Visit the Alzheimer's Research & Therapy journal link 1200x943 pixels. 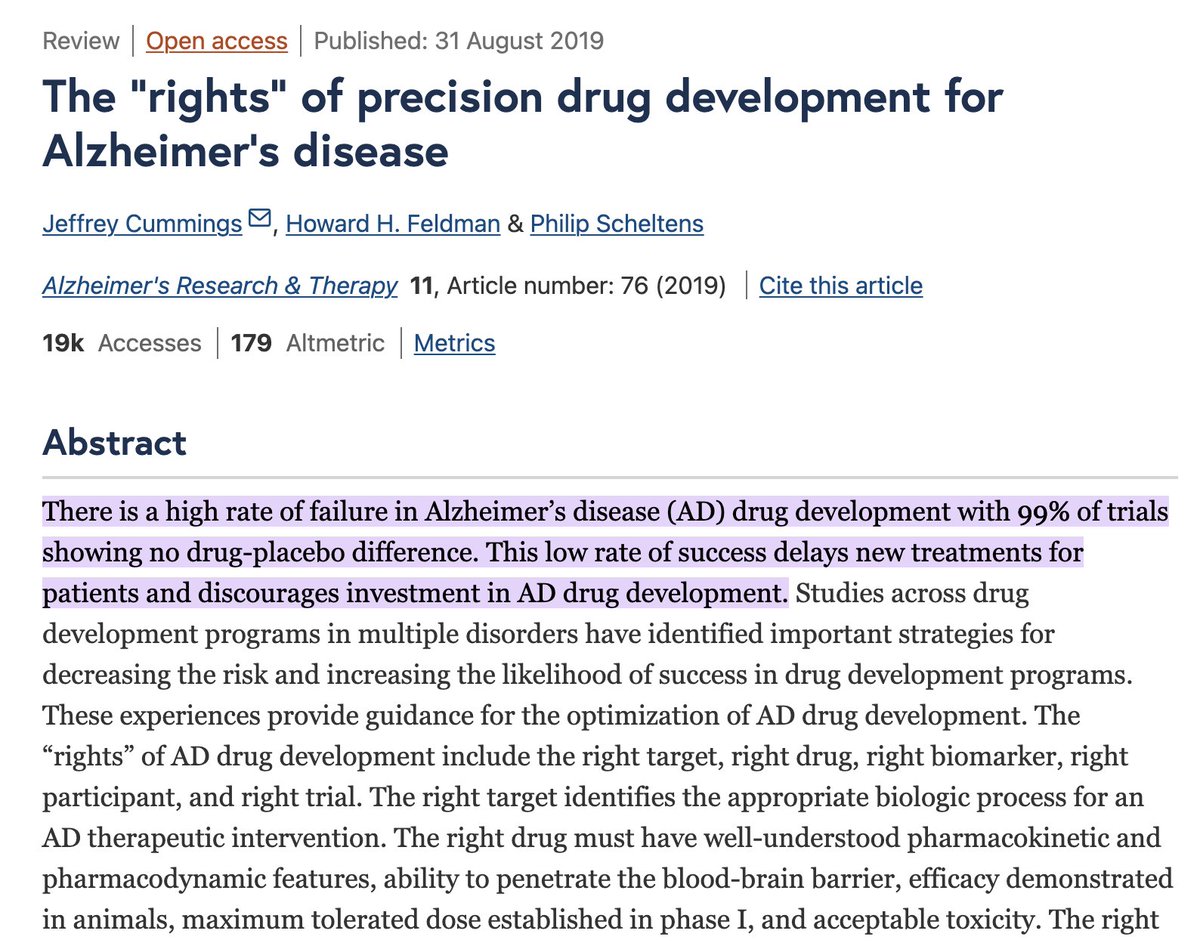tap(220, 285)
